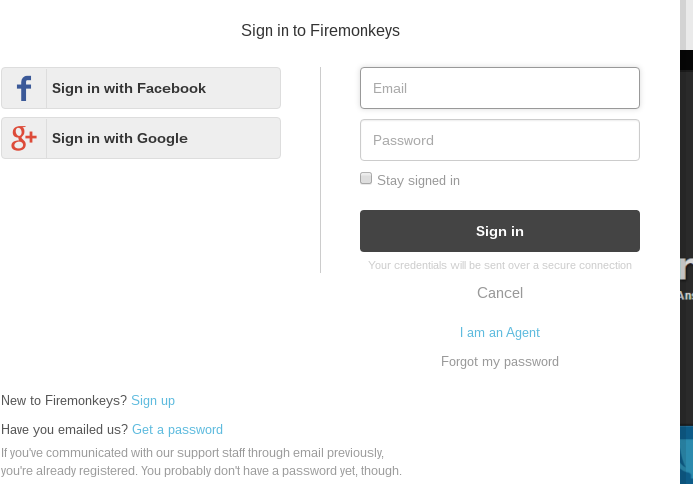Choose the 'Sign in with Google' label
693x484 pixels.
(120, 138)
